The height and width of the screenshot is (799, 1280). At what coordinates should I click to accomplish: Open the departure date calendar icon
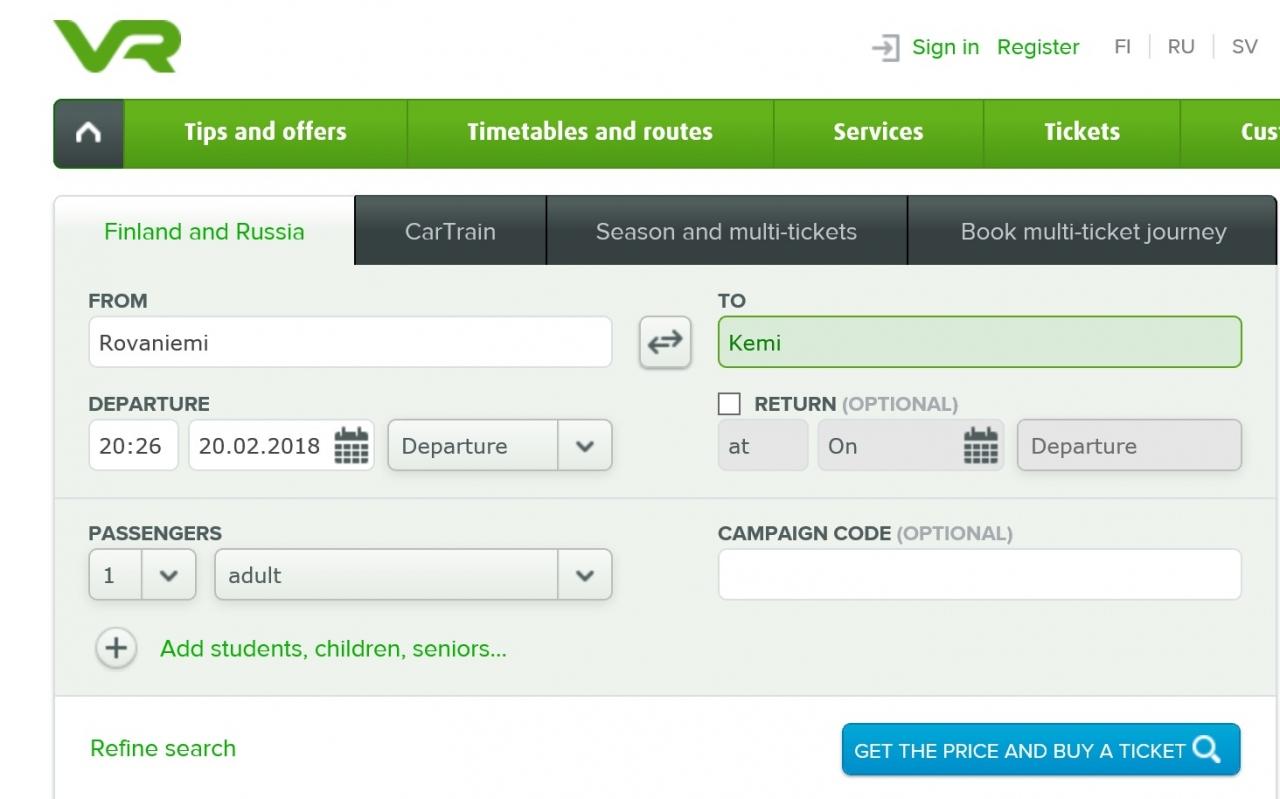(351, 445)
